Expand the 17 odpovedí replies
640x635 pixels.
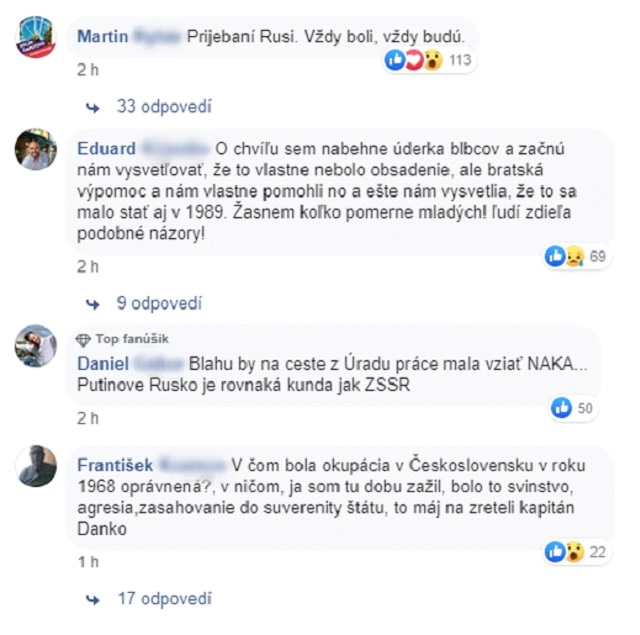click(164, 599)
